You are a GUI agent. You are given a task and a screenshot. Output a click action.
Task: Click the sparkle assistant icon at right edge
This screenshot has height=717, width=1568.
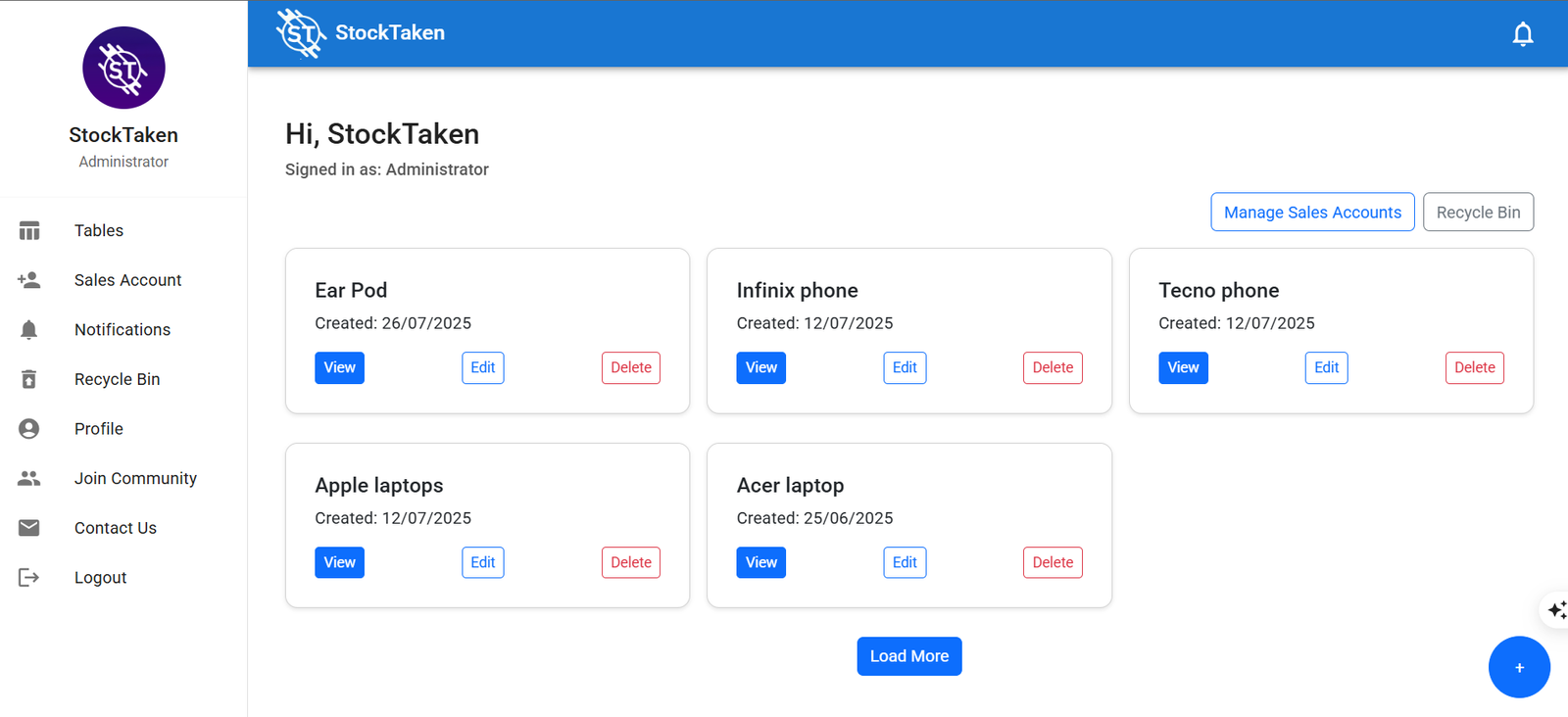1555,610
